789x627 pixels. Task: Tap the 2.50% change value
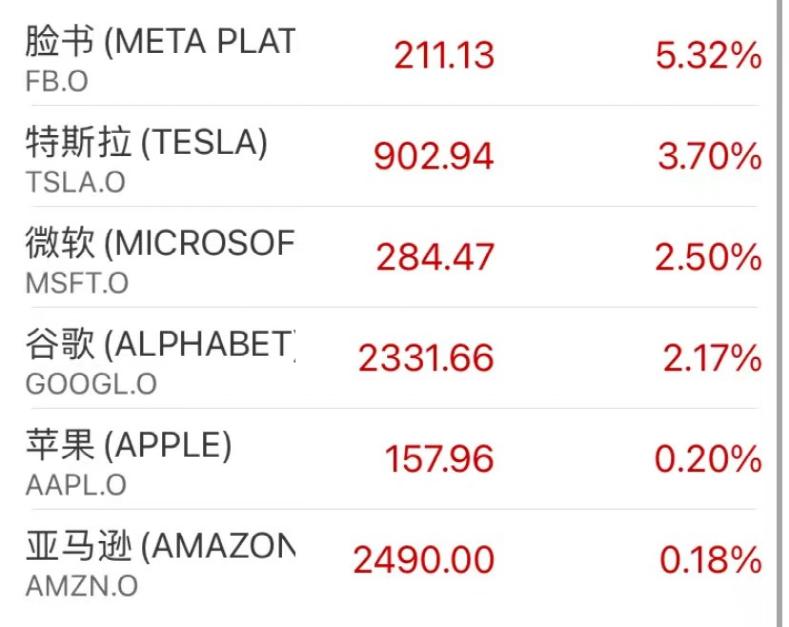click(708, 258)
